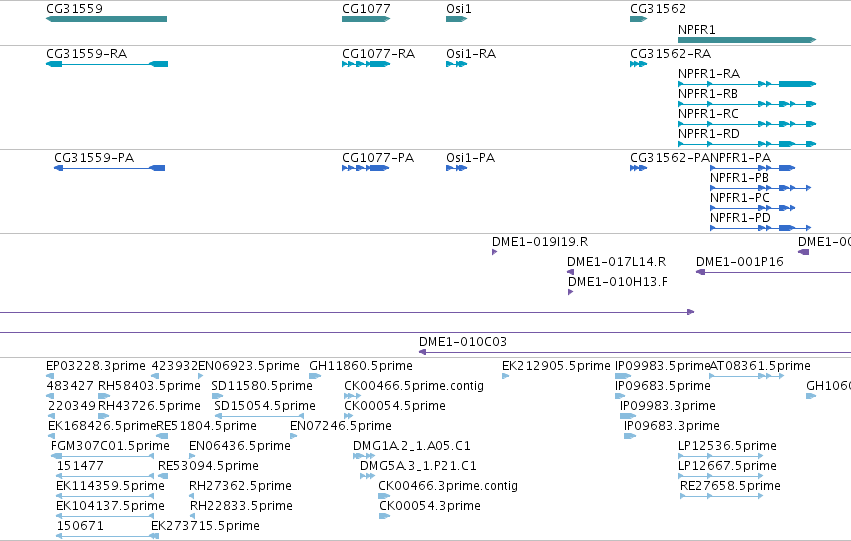Click the EK114359.5prime EST

[105, 497]
